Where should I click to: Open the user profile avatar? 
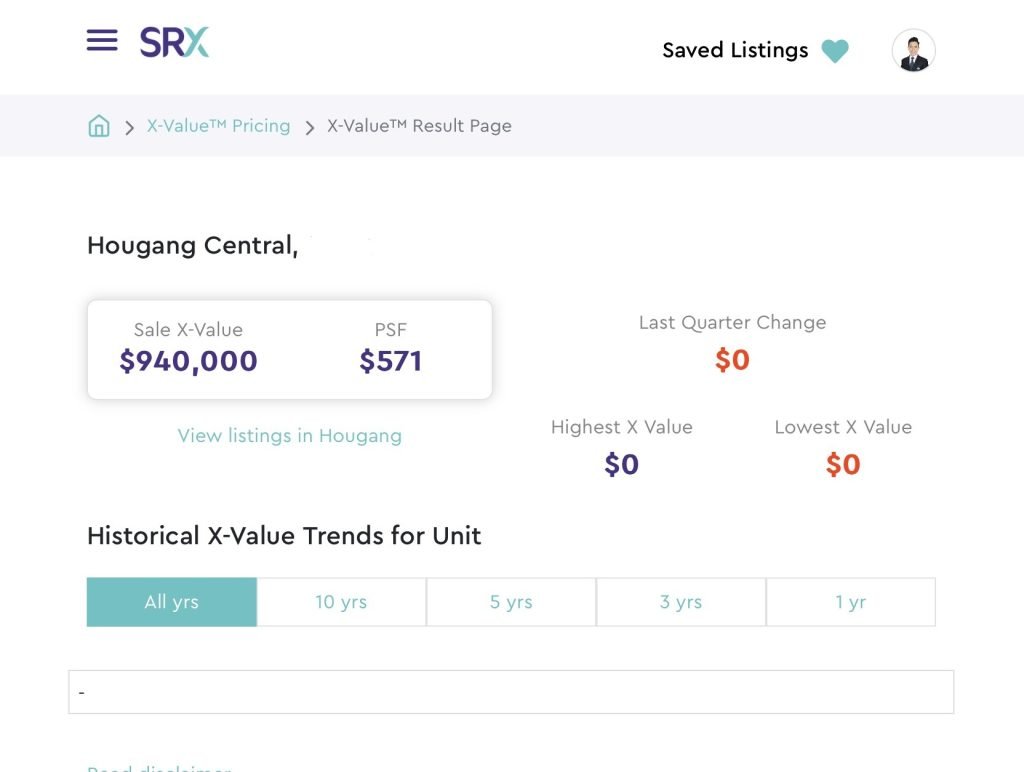913,51
